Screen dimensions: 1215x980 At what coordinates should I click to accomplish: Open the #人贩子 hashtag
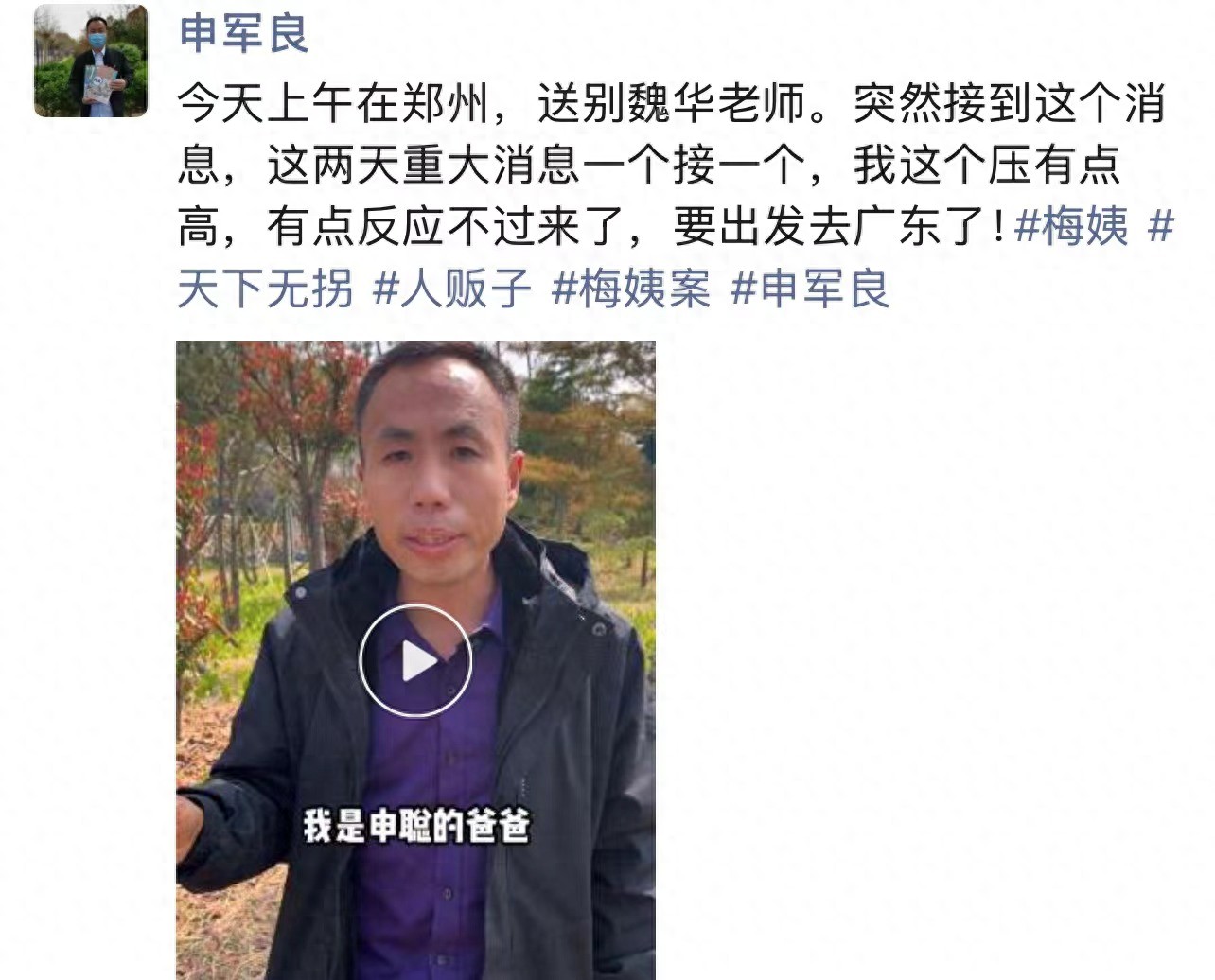point(452,287)
